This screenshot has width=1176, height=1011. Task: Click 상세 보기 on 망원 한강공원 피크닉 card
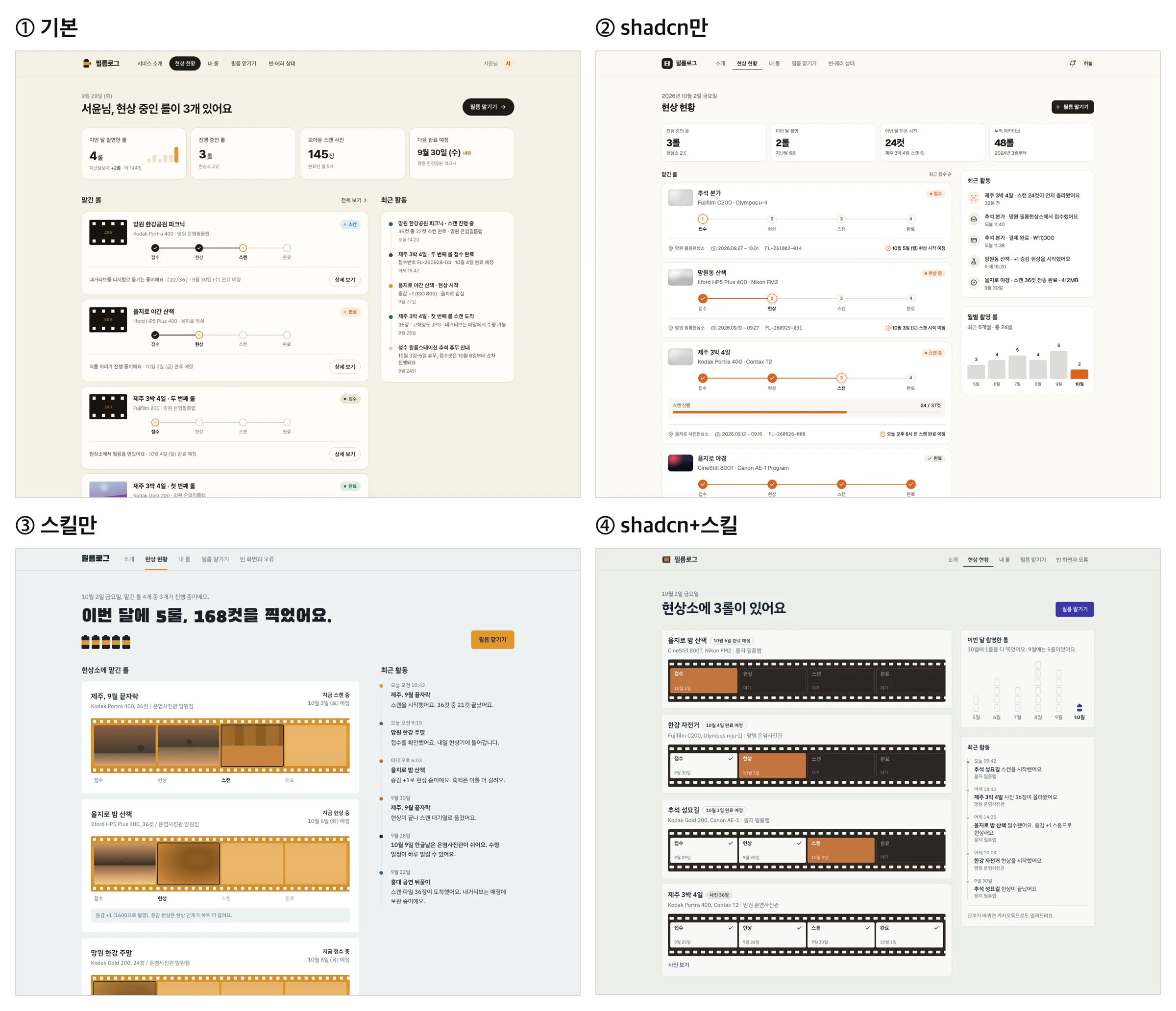click(x=344, y=280)
